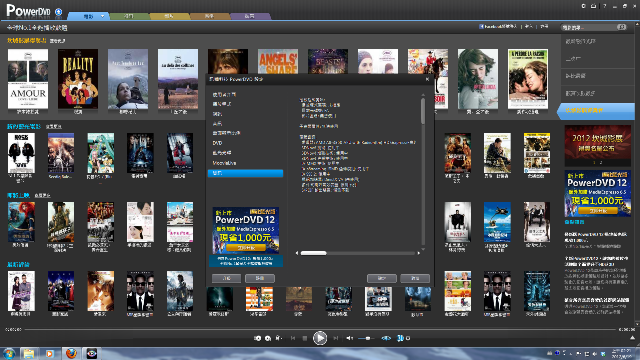This screenshot has height=360, width=640.
Task: Click the second button at dialog bottom left
Action: (x=260, y=278)
